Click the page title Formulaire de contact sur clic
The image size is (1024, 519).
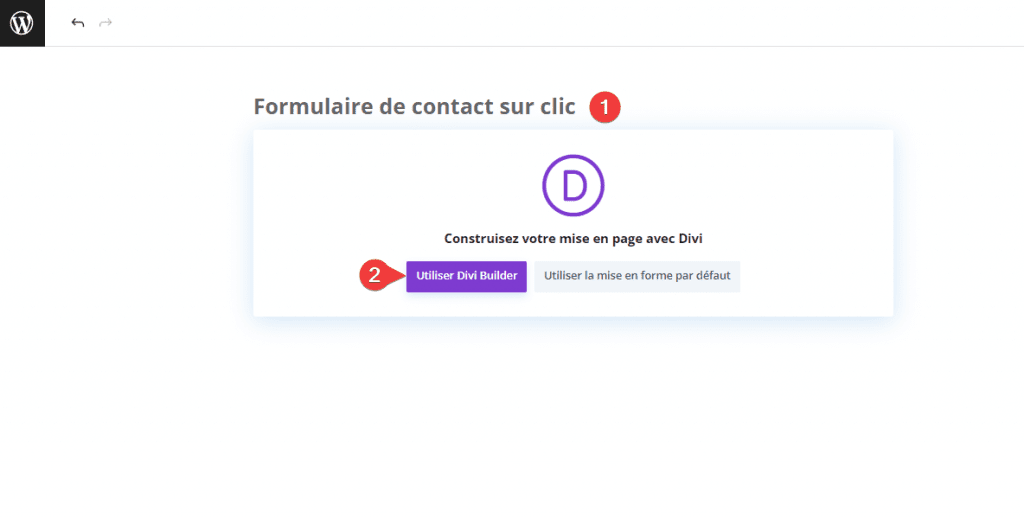click(415, 106)
